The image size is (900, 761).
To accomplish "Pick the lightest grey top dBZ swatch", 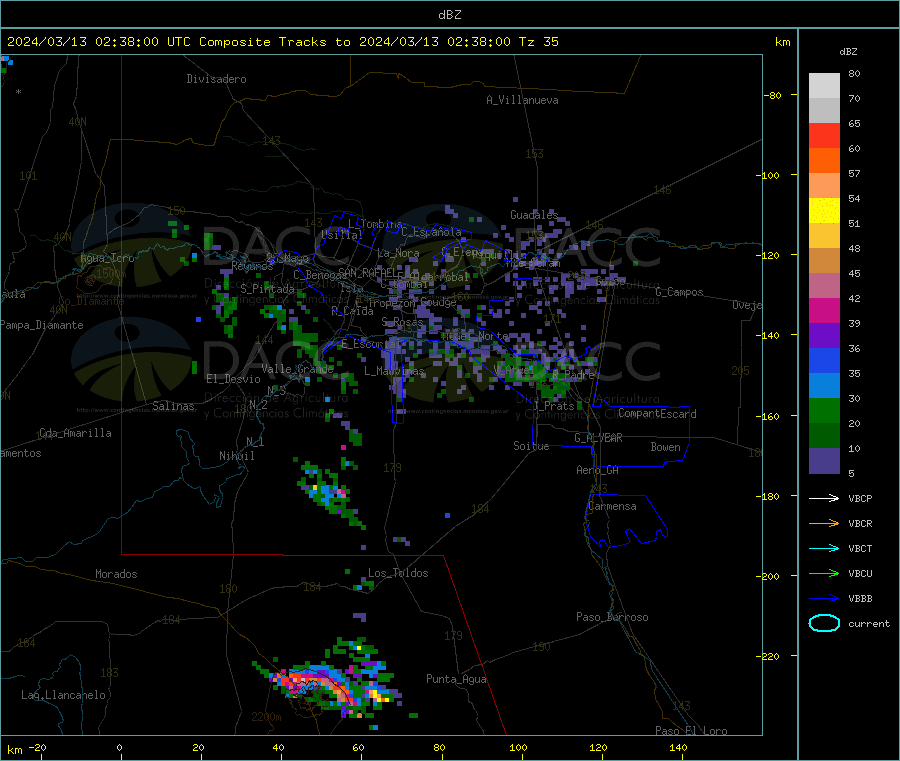I will (824, 86).
